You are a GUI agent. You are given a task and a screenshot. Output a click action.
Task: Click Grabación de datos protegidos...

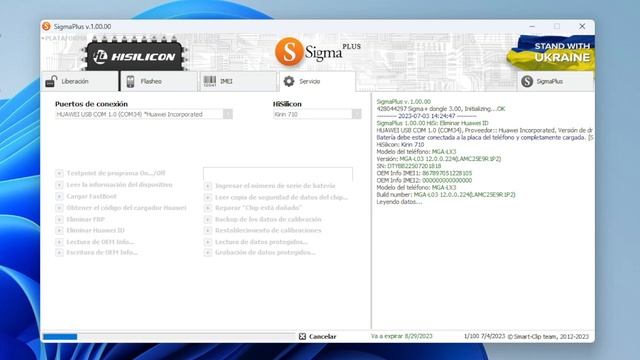[x=260, y=252]
